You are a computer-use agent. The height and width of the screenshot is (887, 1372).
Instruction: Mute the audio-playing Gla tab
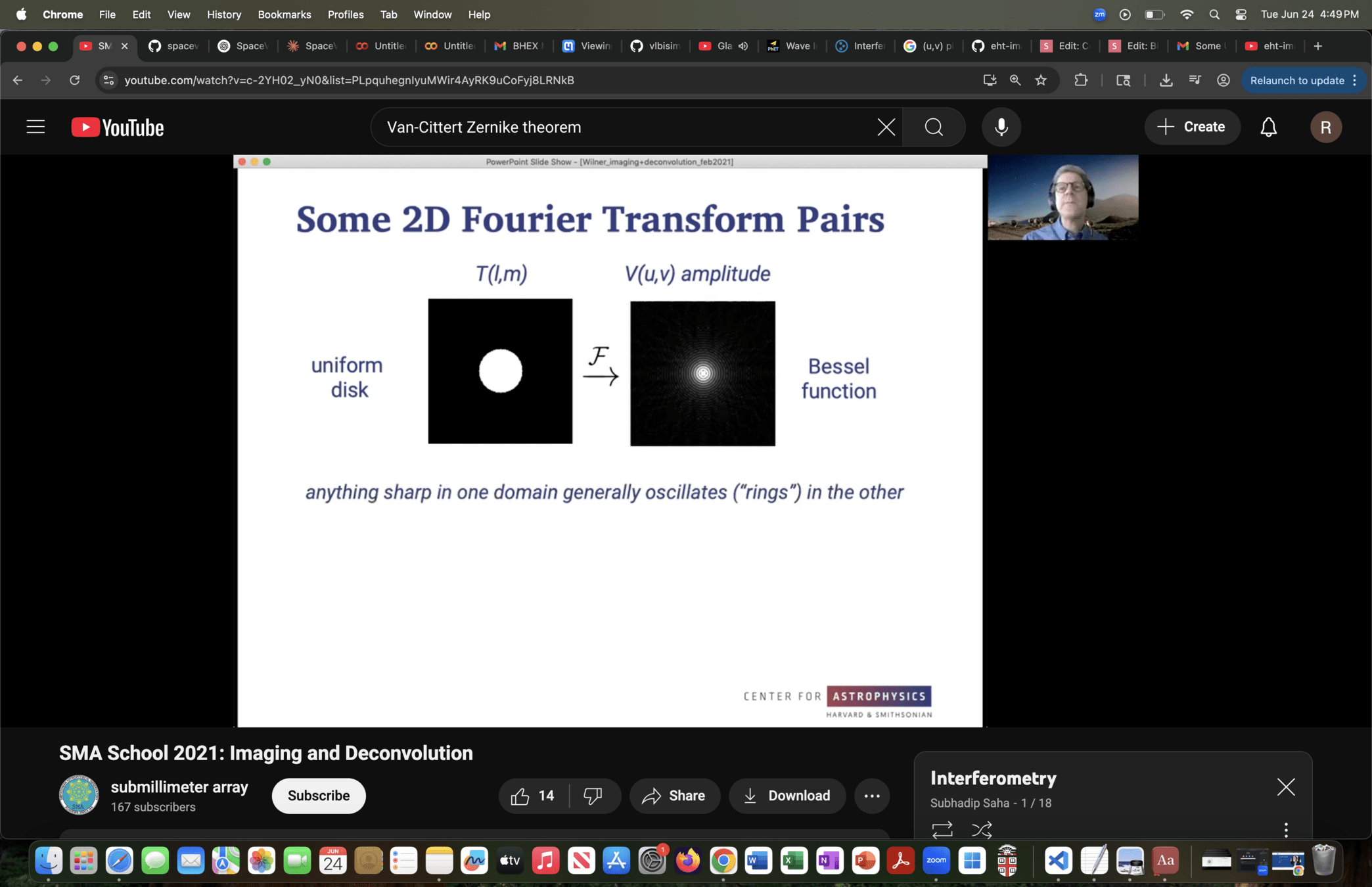[x=743, y=46]
